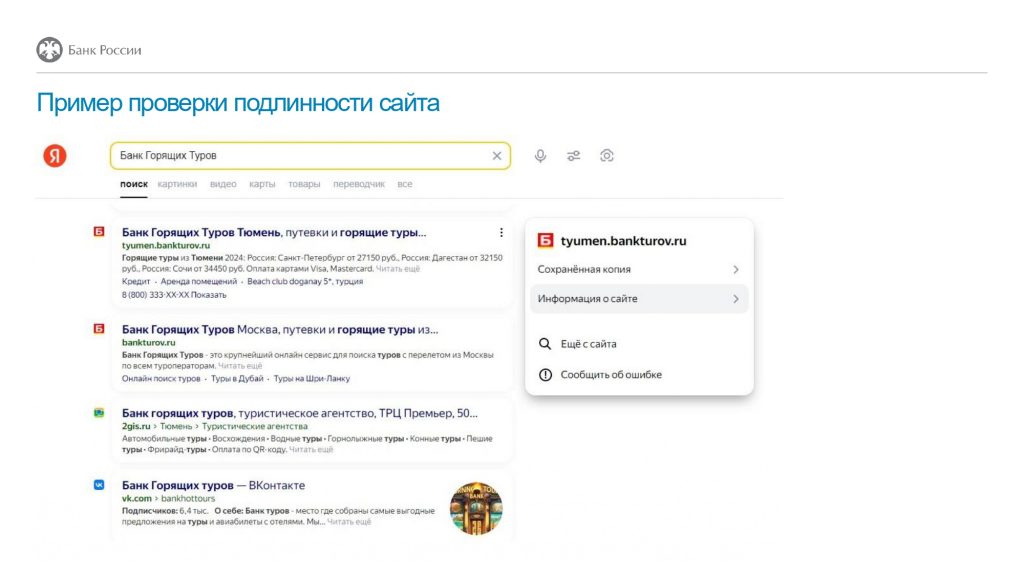Click the Банк России emblem icon

(x=50, y=50)
